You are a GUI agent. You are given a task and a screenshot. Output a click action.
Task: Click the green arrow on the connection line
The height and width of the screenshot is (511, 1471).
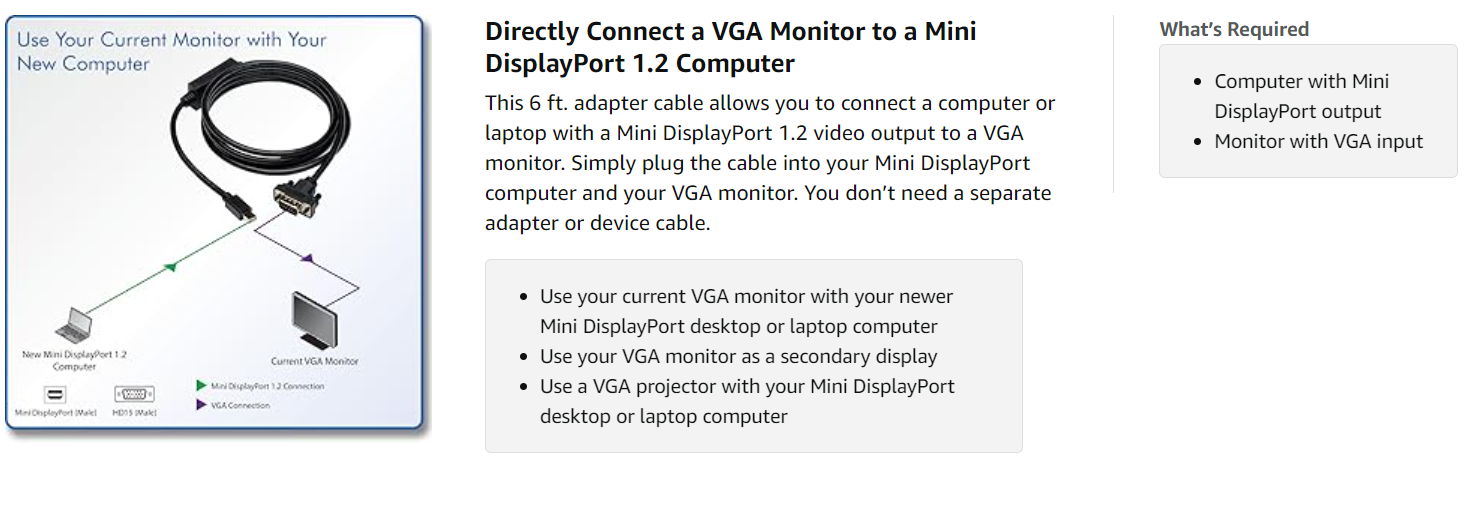[171, 266]
